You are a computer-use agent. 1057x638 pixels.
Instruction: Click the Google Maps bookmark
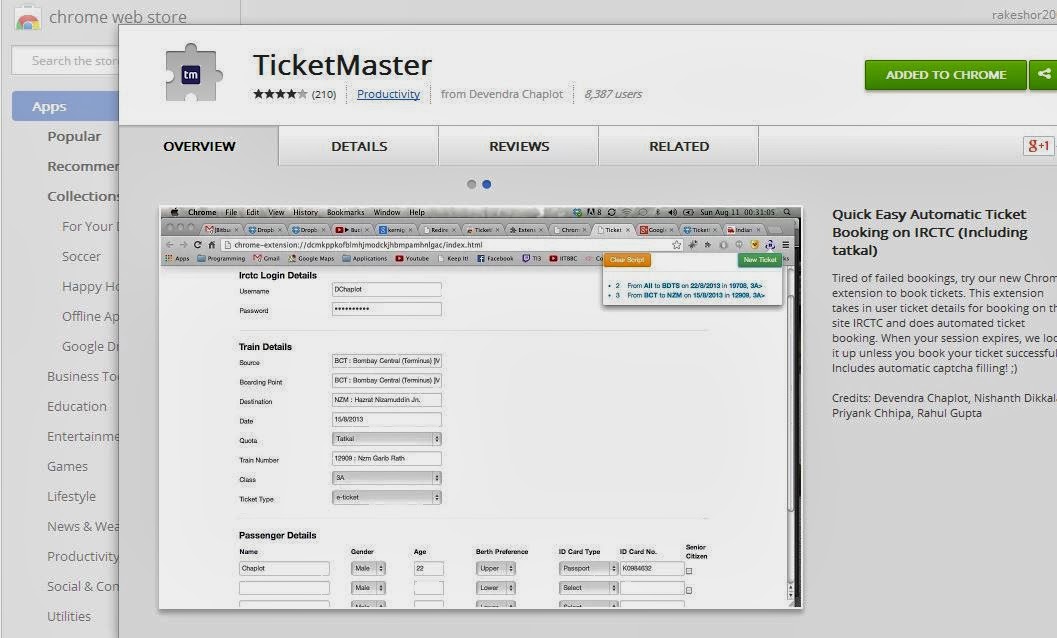311,258
